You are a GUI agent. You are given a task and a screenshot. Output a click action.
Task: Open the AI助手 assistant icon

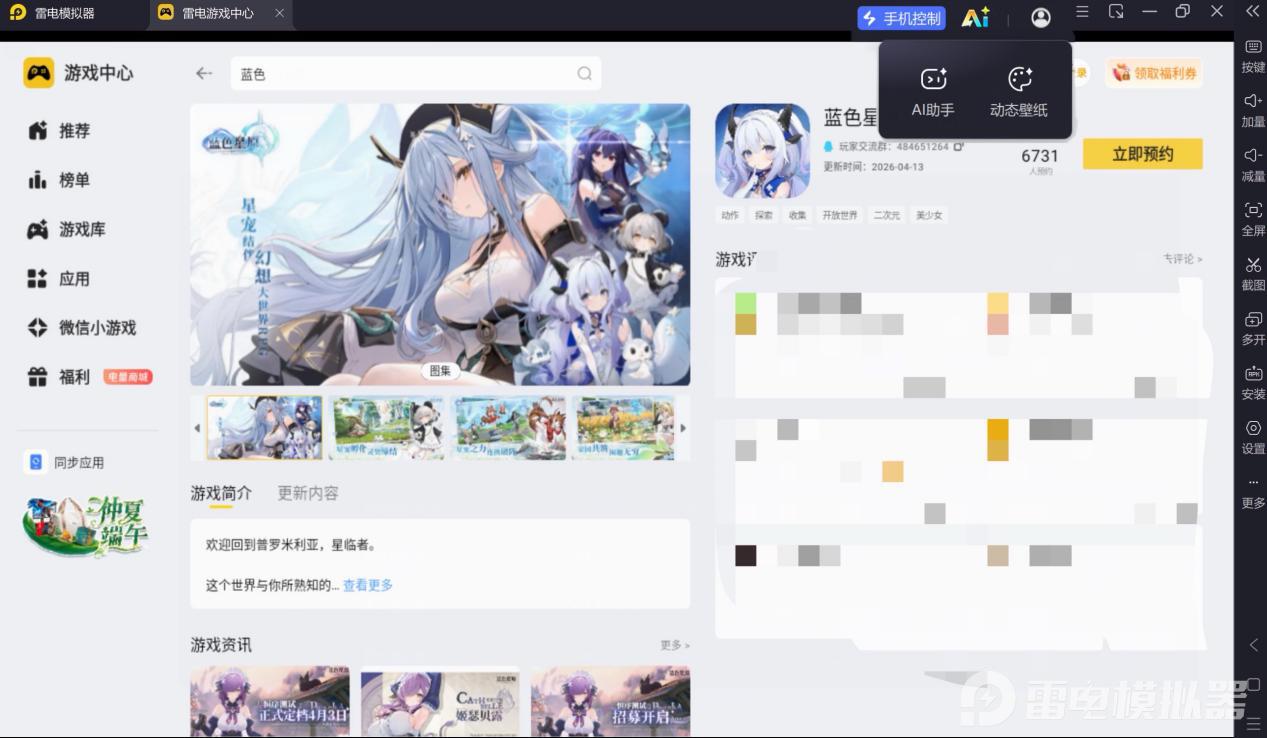tap(933, 79)
